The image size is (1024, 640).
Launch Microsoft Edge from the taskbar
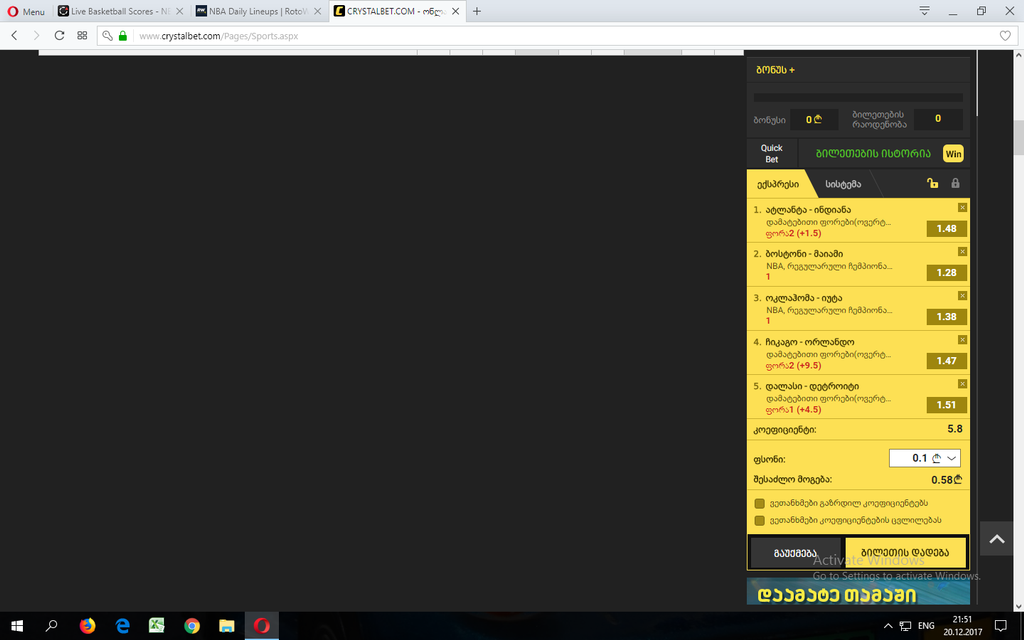point(122,626)
